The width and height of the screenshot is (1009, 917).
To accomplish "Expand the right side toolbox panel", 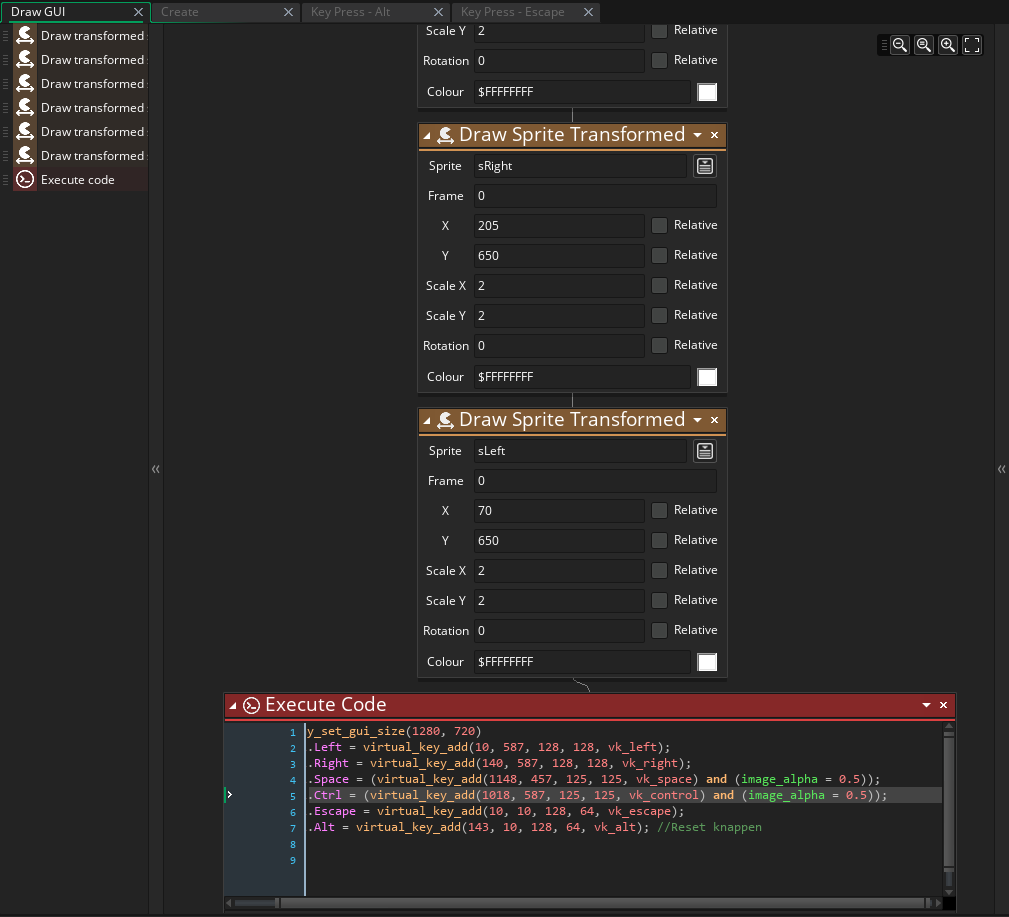I will pyautogui.click(x=1001, y=469).
